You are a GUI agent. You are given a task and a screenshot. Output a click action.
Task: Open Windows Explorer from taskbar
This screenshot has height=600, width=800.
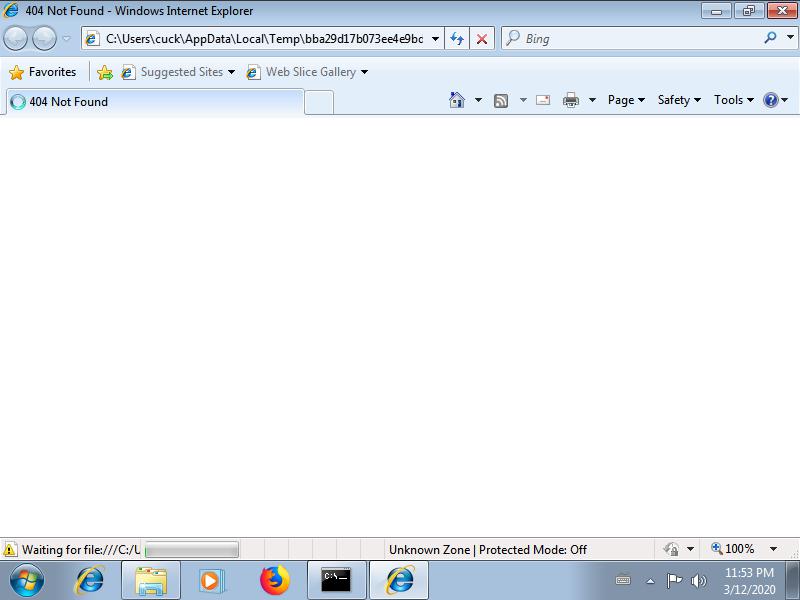pyautogui.click(x=151, y=581)
